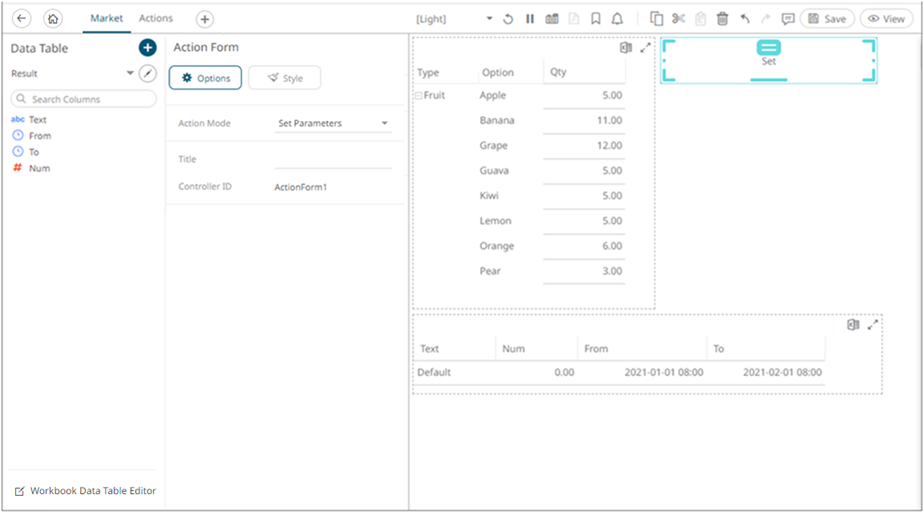Image resolution: width=924 pixels, height=515 pixels.
Task: Pause real-time data updates
Action: point(530,19)
